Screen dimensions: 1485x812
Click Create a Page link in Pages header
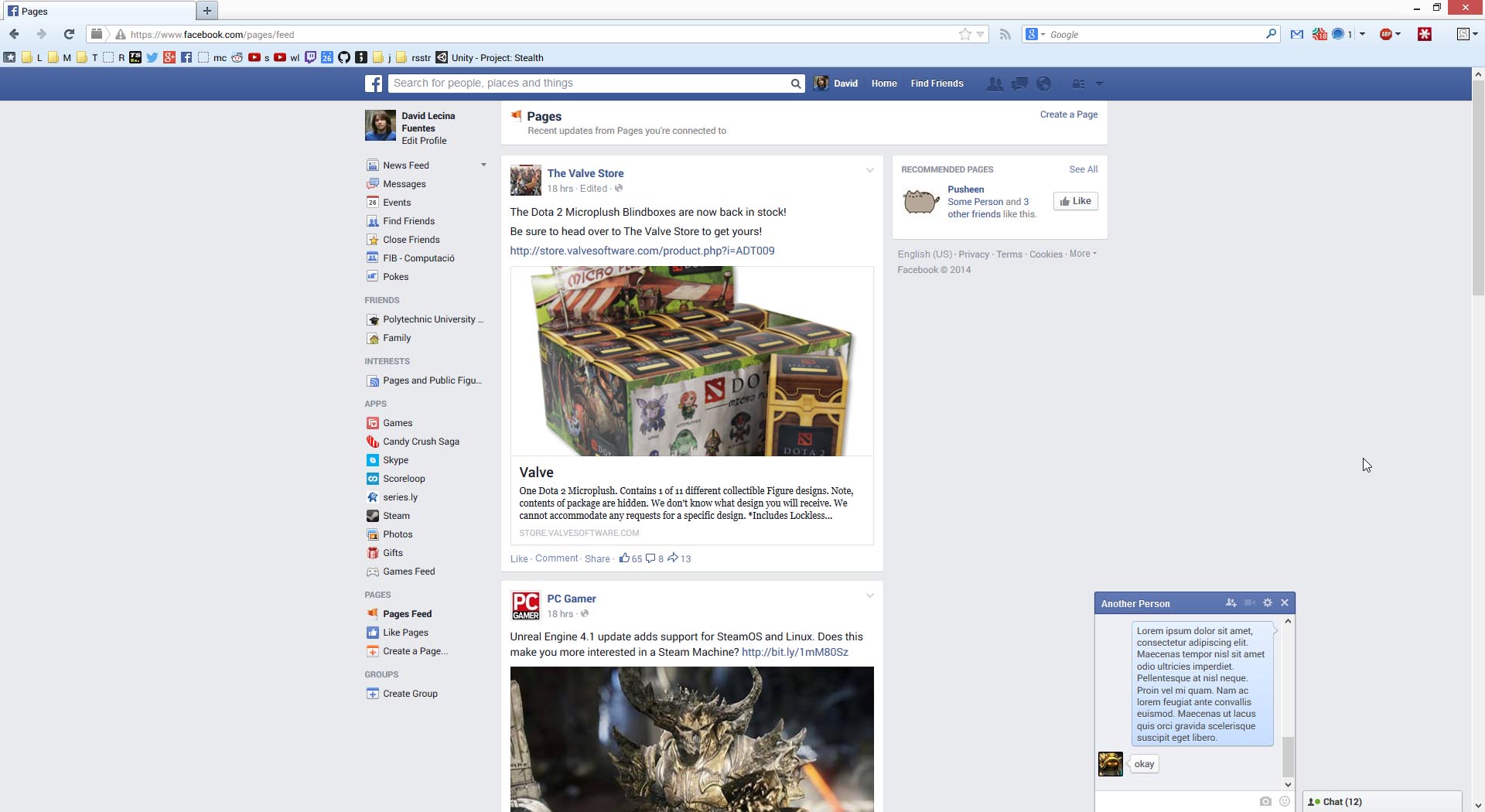click(1068, 114)
